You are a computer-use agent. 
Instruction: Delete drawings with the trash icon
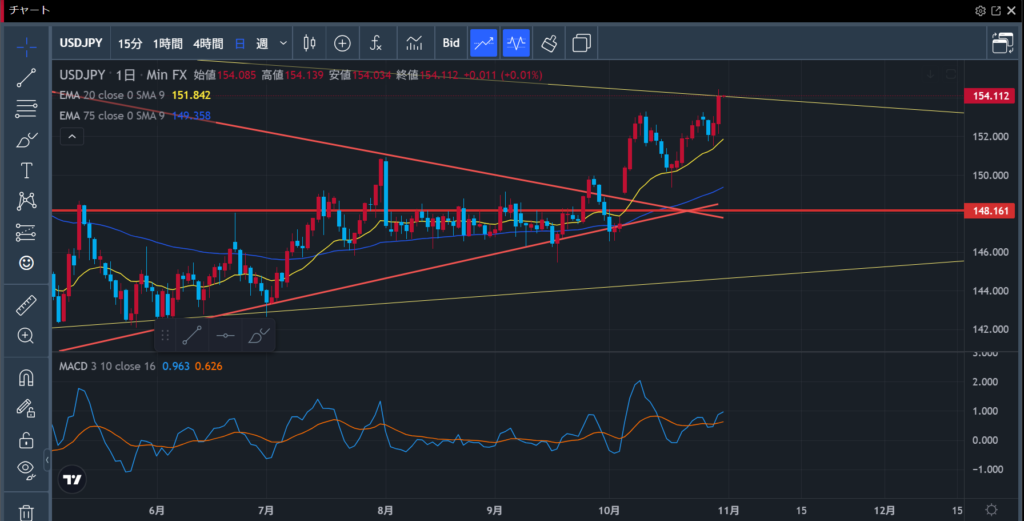point(27,511)
